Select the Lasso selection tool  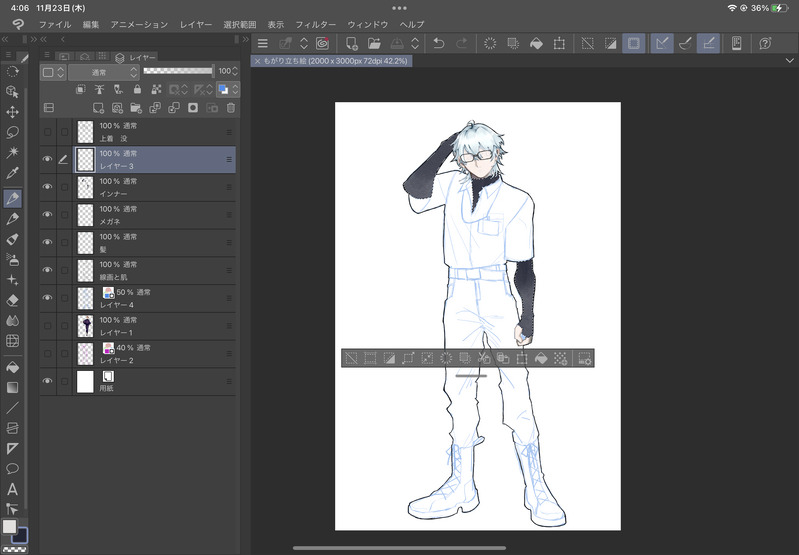tap(12, 131)
